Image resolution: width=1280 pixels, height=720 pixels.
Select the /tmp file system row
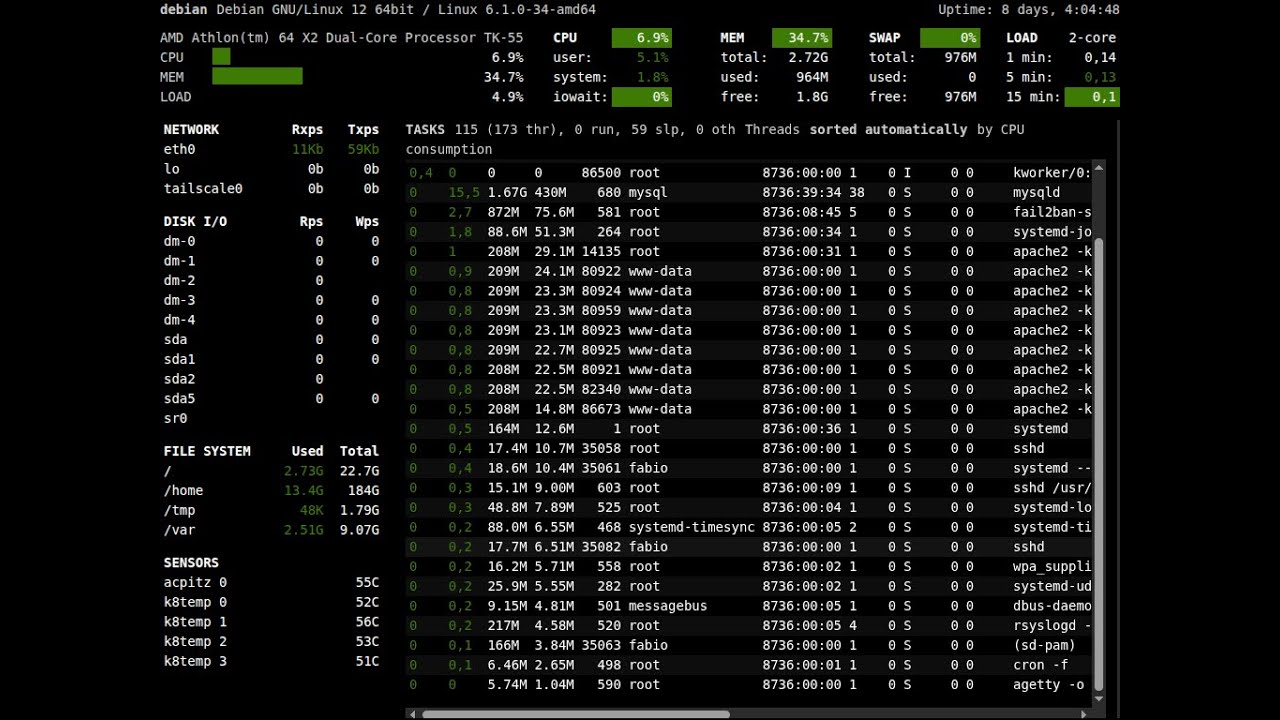tap(271, 511)
